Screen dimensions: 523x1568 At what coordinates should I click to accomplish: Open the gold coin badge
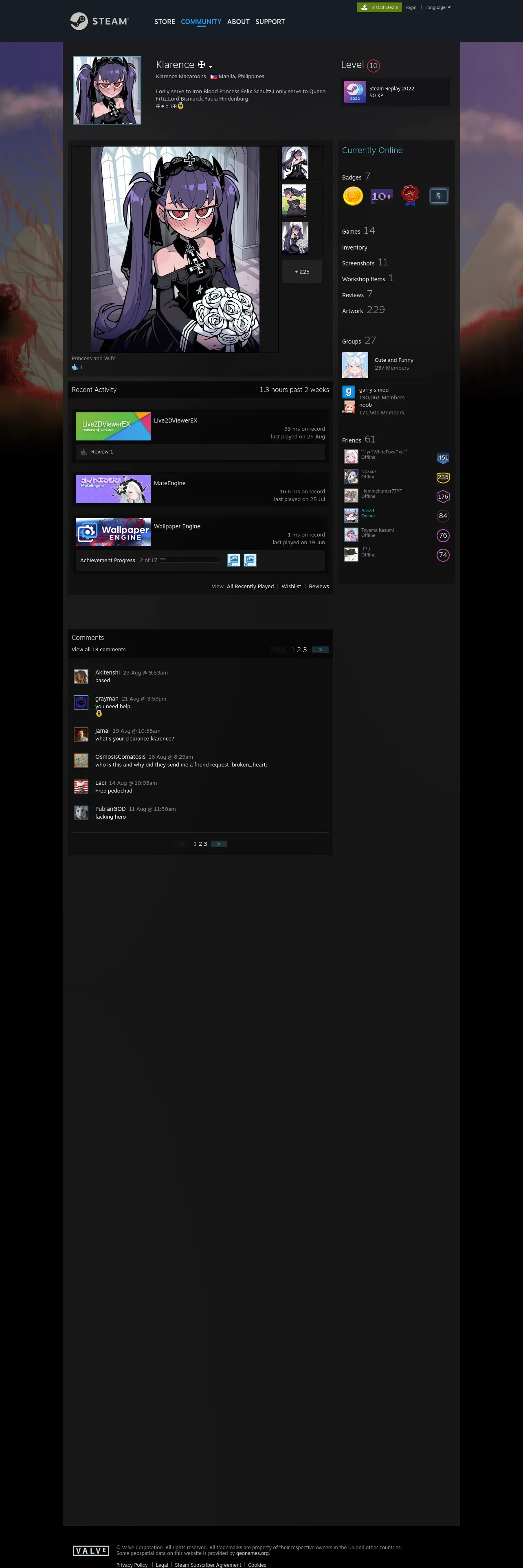click(353, 196)
